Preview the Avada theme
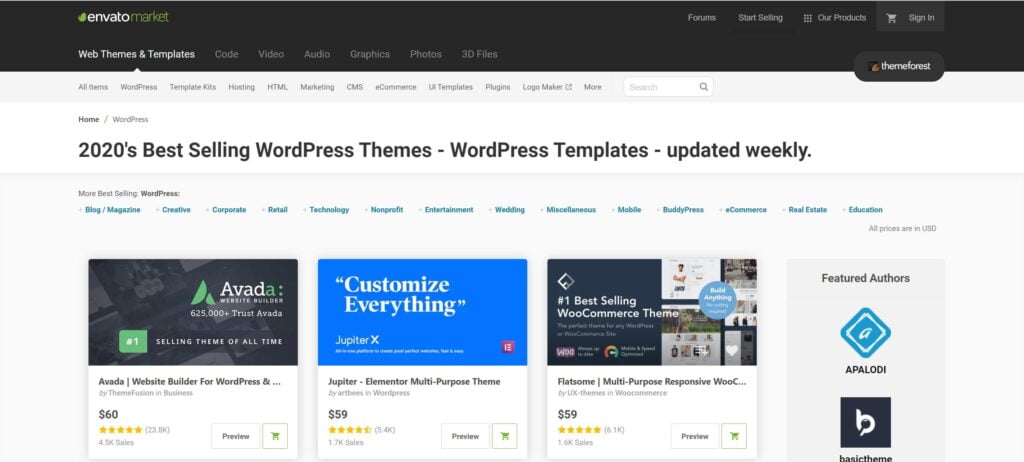 click(236, 436)
